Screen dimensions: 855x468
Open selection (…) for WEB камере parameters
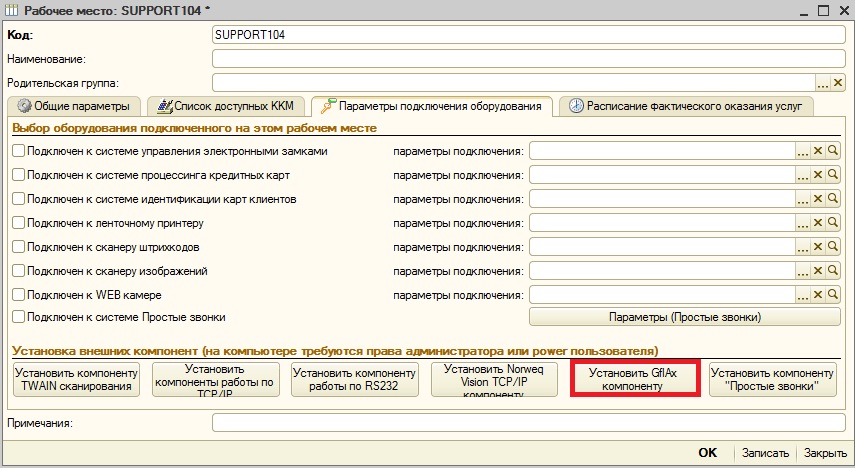click(803, 295)
